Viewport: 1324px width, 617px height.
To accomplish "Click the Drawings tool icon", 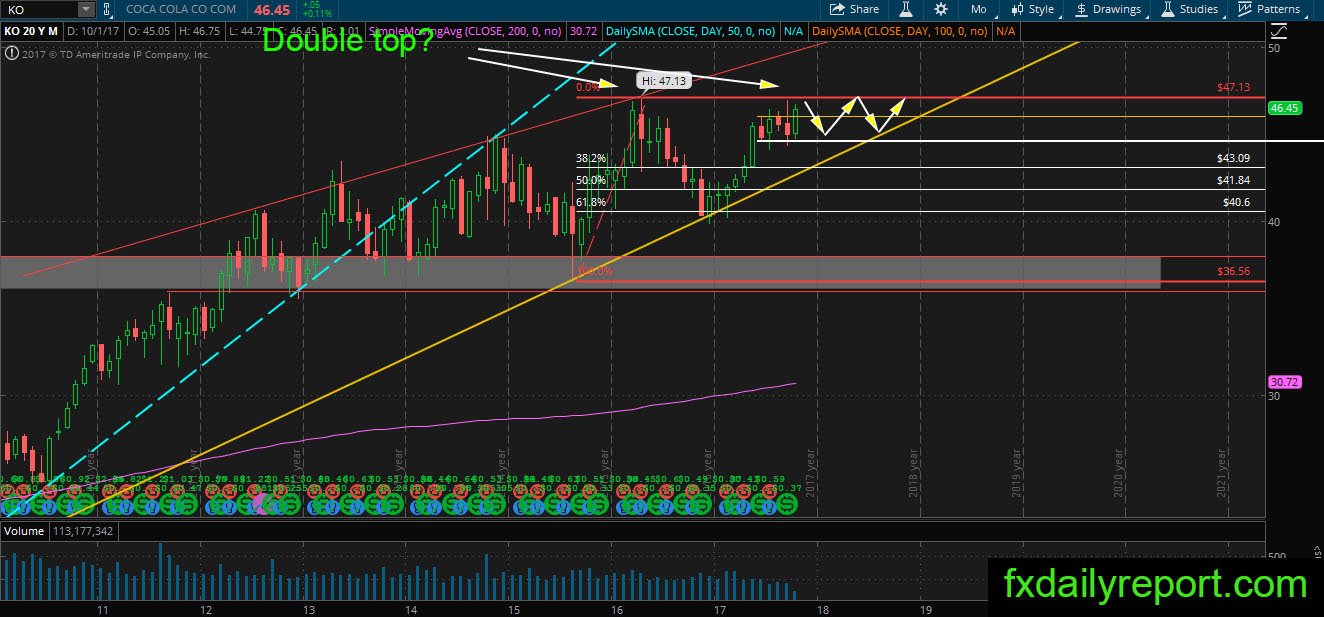I will (x=1082, y=9).
